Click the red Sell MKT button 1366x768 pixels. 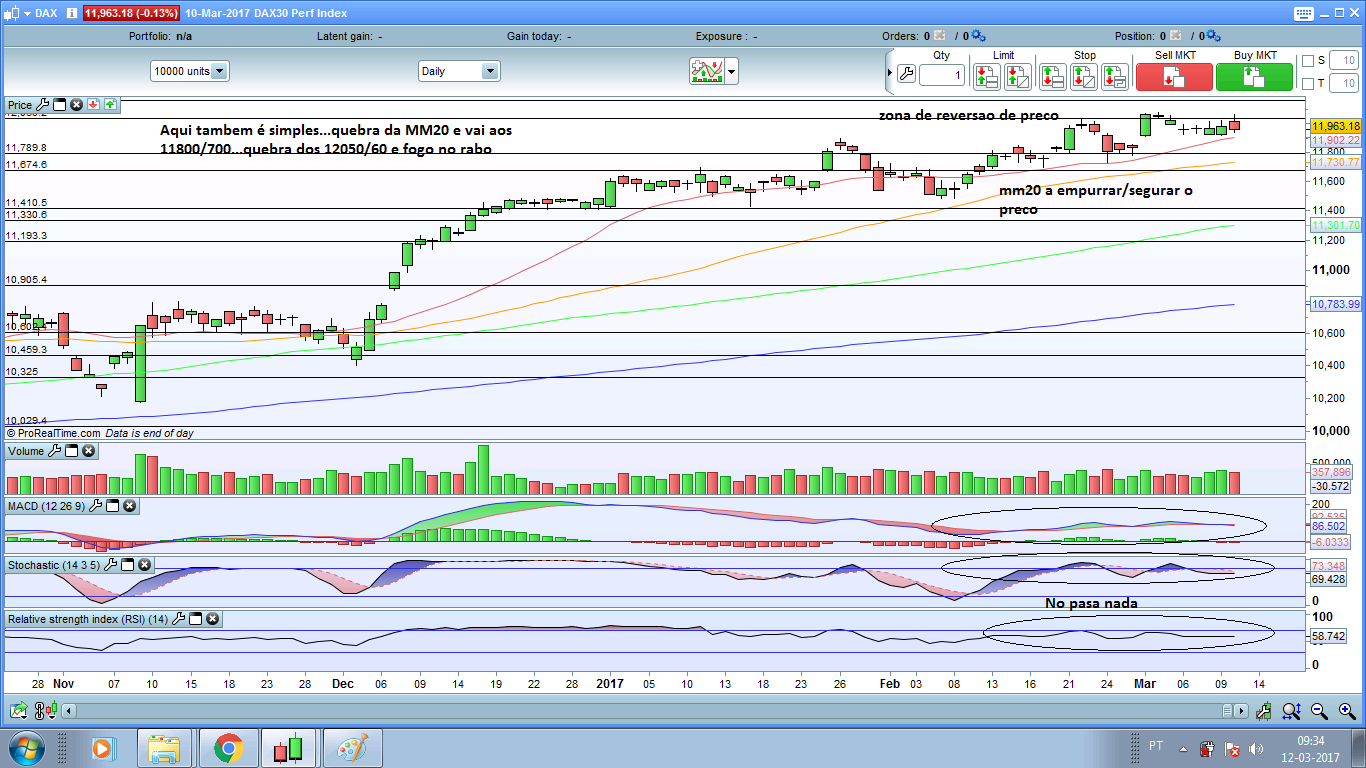coord(1174,77)
